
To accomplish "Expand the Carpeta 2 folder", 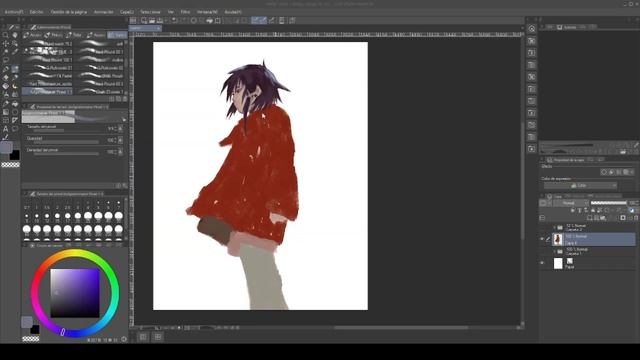I will [554, 227].
